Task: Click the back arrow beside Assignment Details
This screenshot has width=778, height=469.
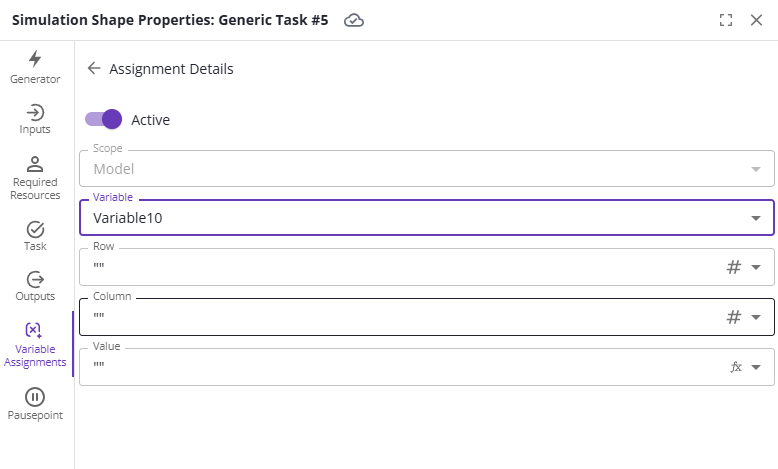Action: (x=94, y=69)
